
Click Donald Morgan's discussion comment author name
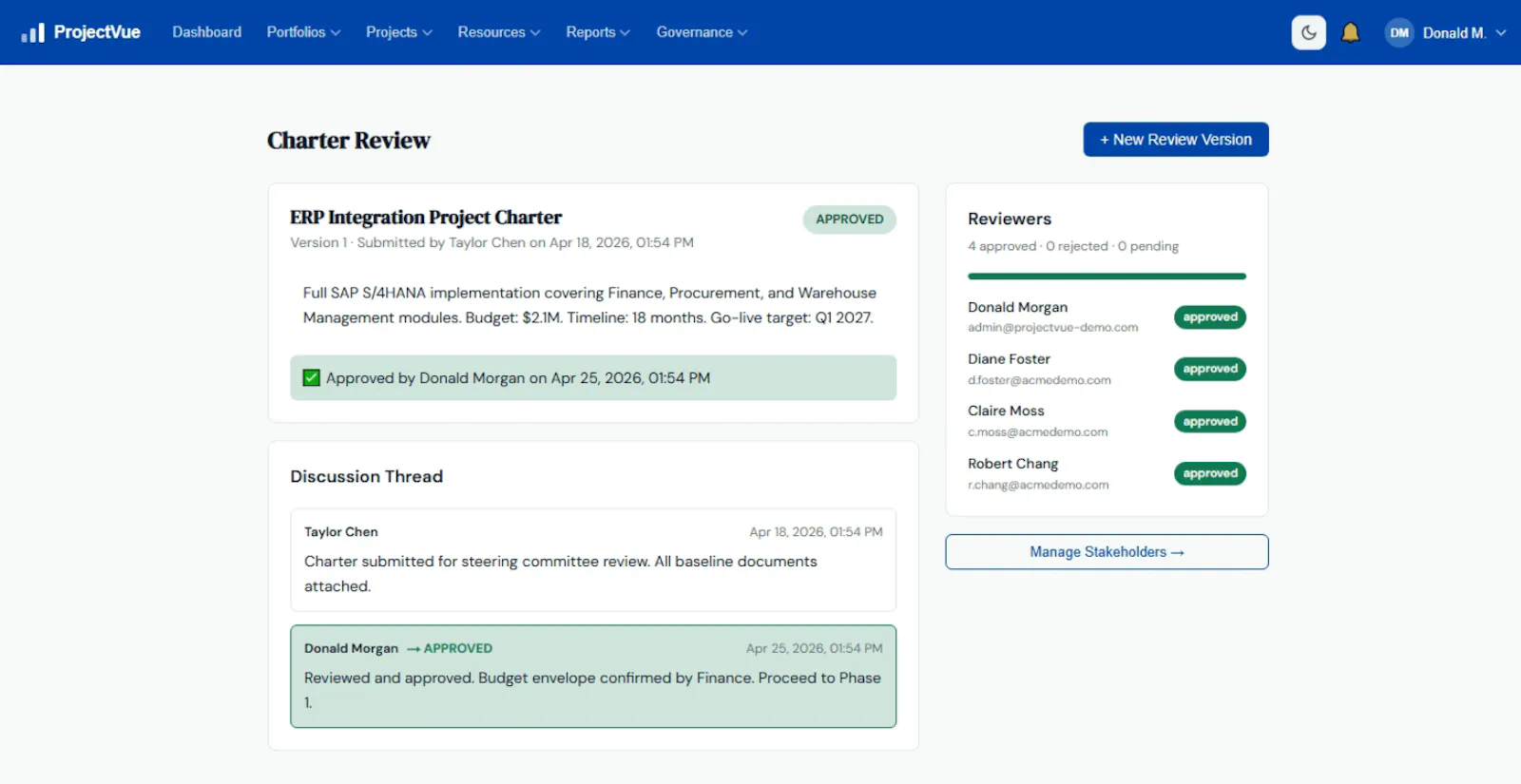(x=351, y=648)
